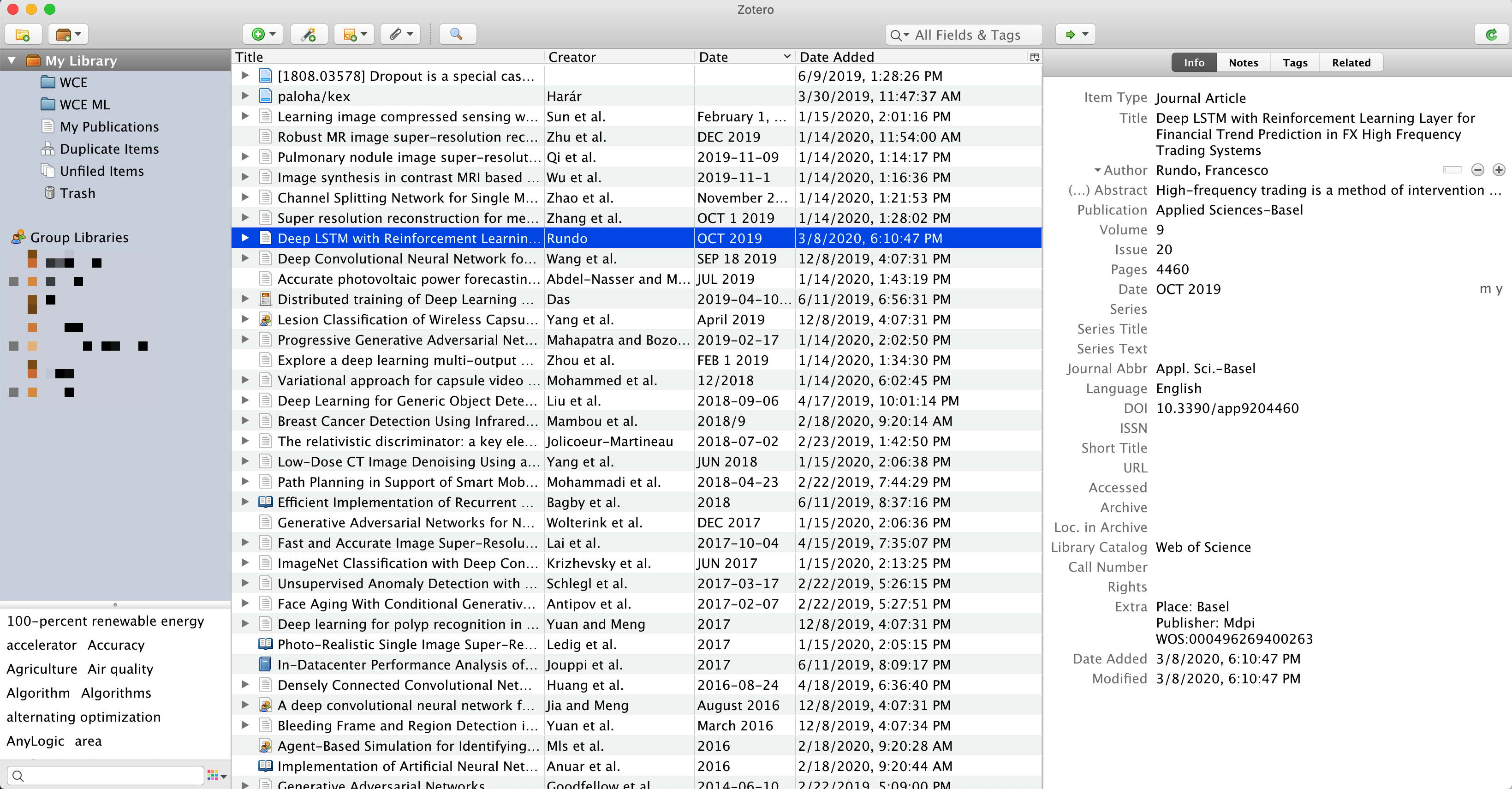Click the green Sync refresh button
The image size is (1512, 789).
(1491, 35)
